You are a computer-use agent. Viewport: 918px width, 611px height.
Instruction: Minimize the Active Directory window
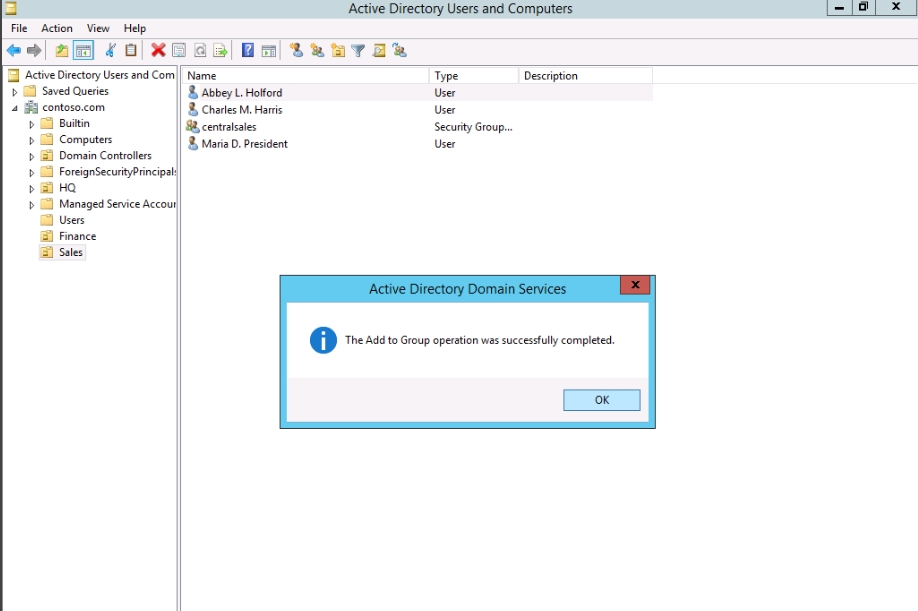839,8
